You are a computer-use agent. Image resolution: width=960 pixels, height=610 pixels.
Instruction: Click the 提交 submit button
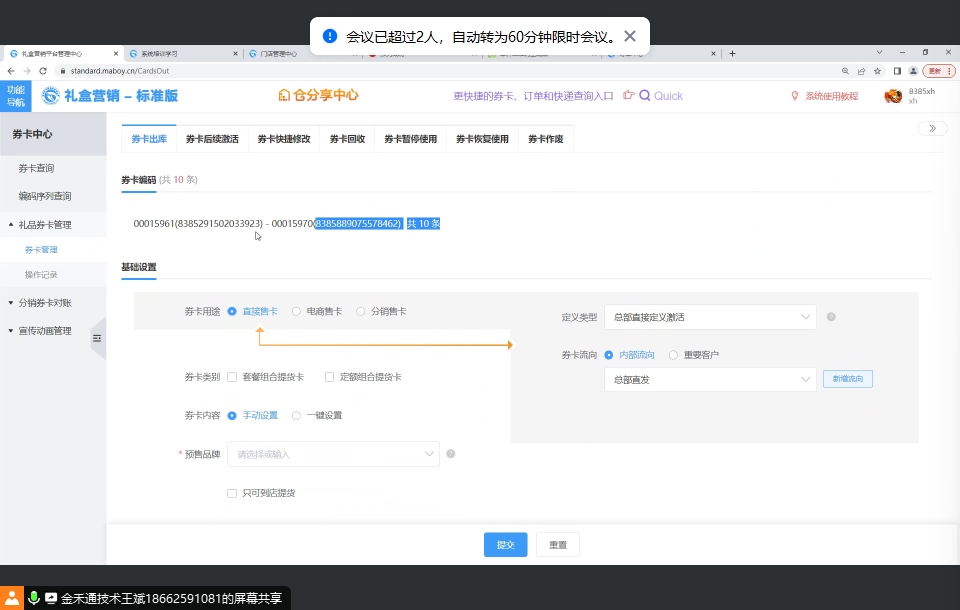505,545
